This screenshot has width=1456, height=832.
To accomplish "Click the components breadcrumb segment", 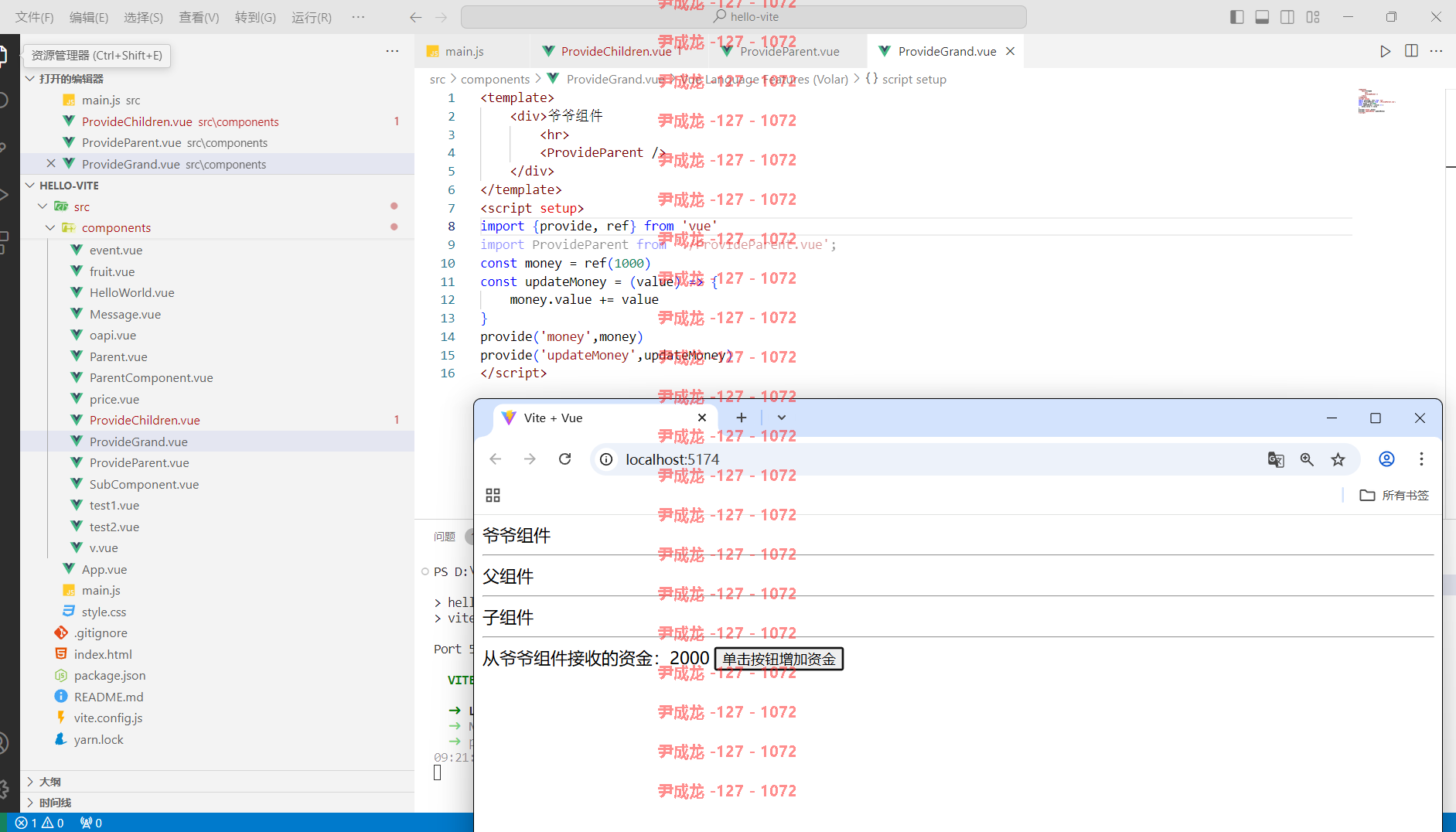I will tap(495, 79).
